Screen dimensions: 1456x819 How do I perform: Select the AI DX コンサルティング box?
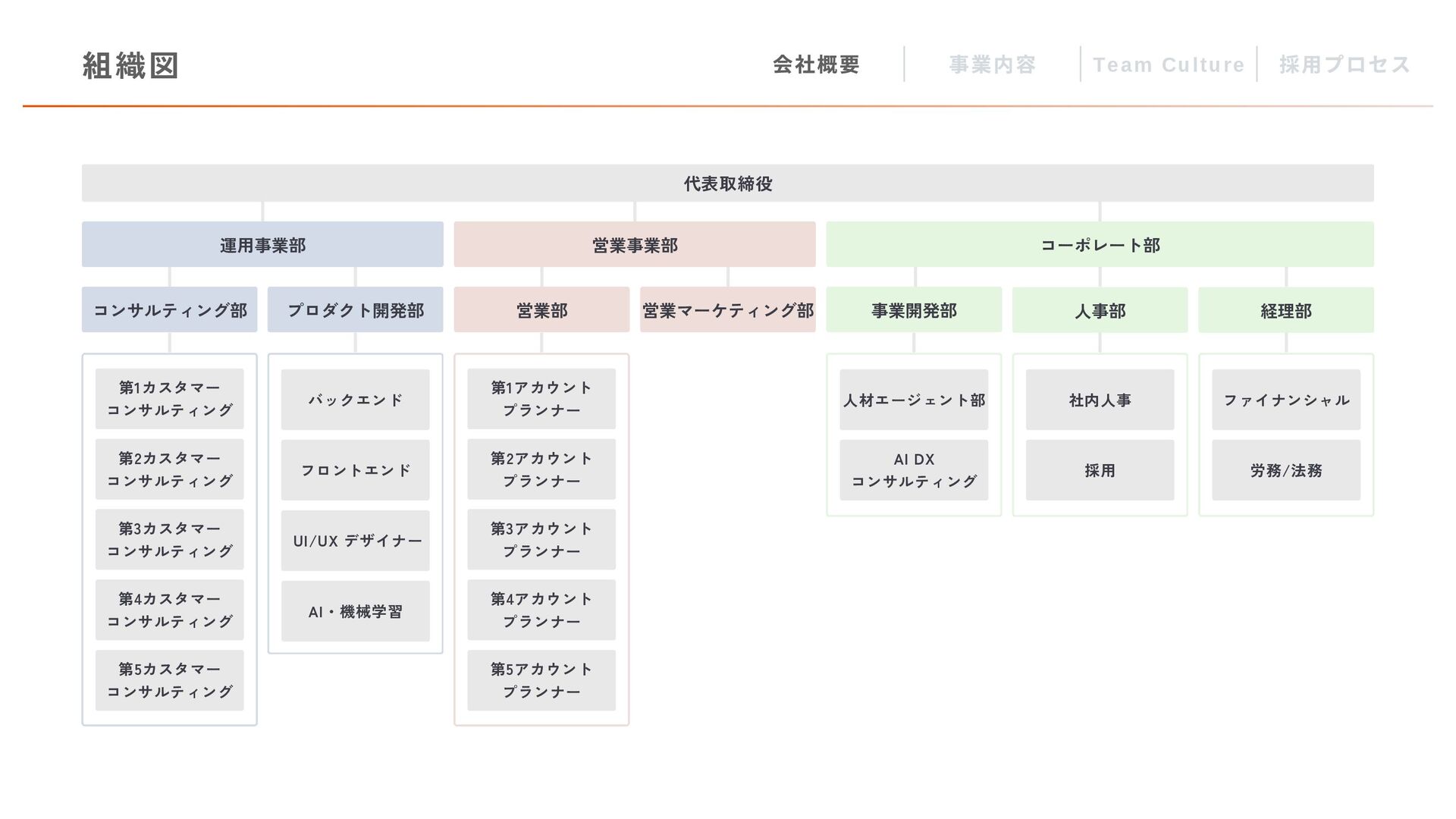pos(914,470)
